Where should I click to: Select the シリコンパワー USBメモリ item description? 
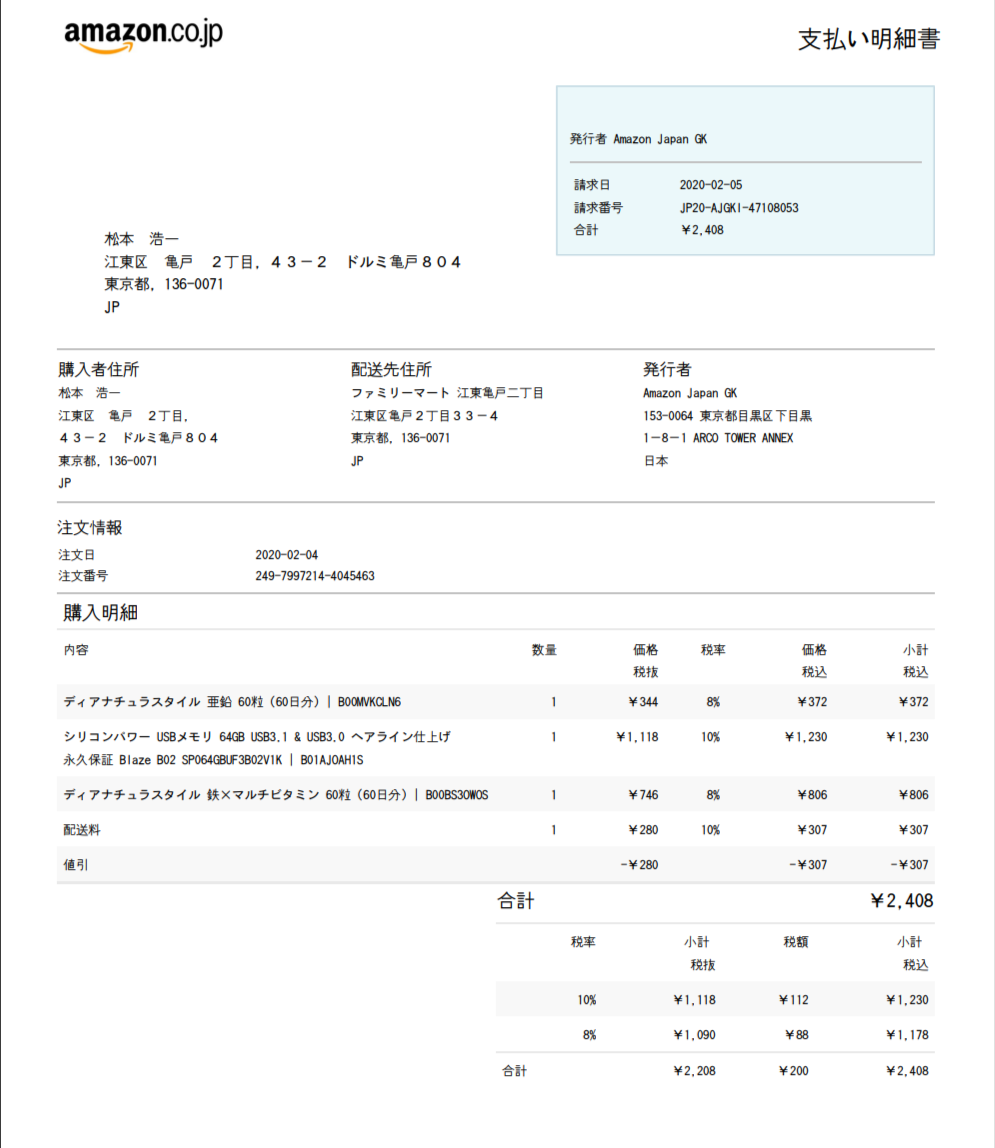coord(257,737)
